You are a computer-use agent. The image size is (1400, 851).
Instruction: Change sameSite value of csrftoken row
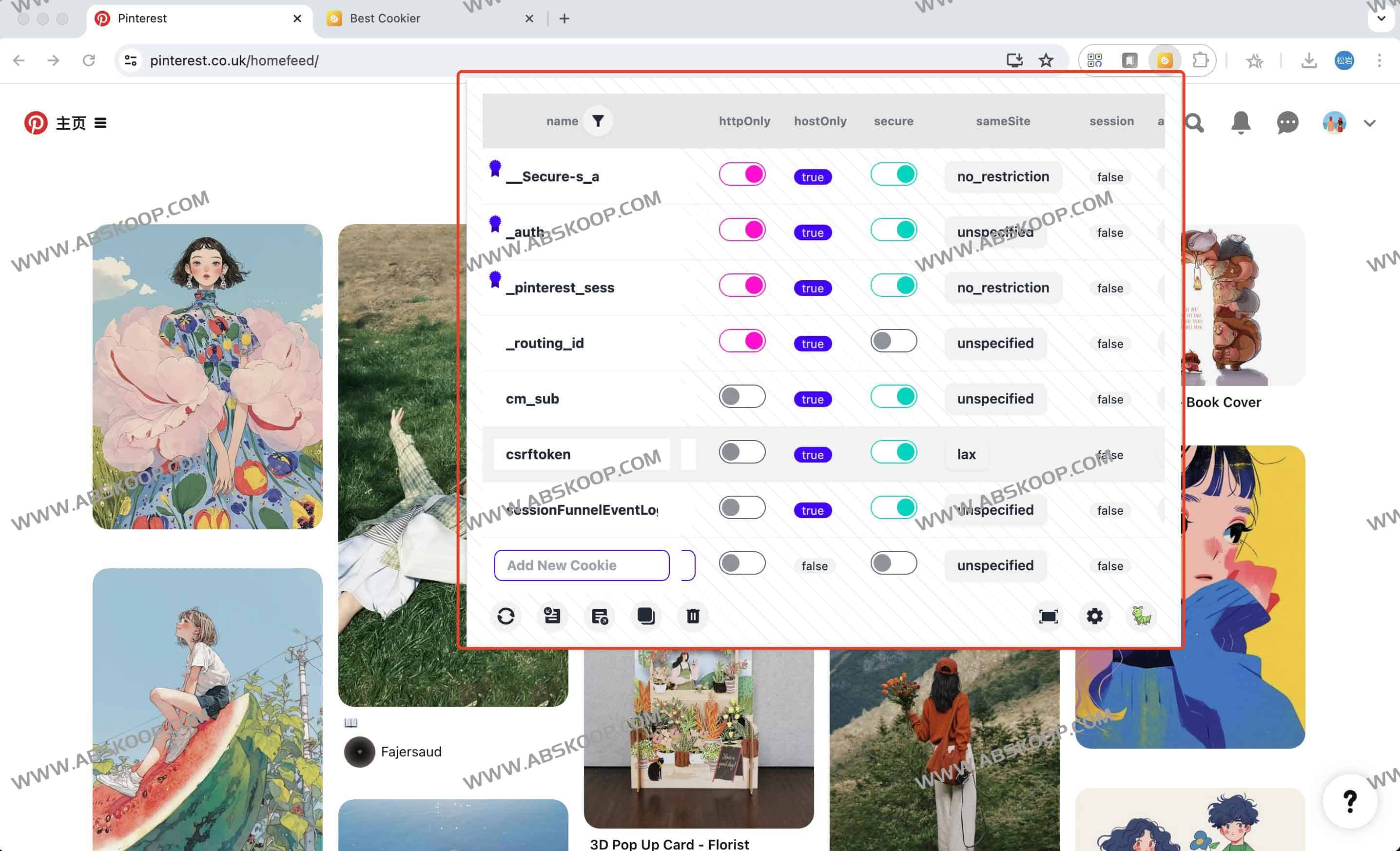point(966,454)
